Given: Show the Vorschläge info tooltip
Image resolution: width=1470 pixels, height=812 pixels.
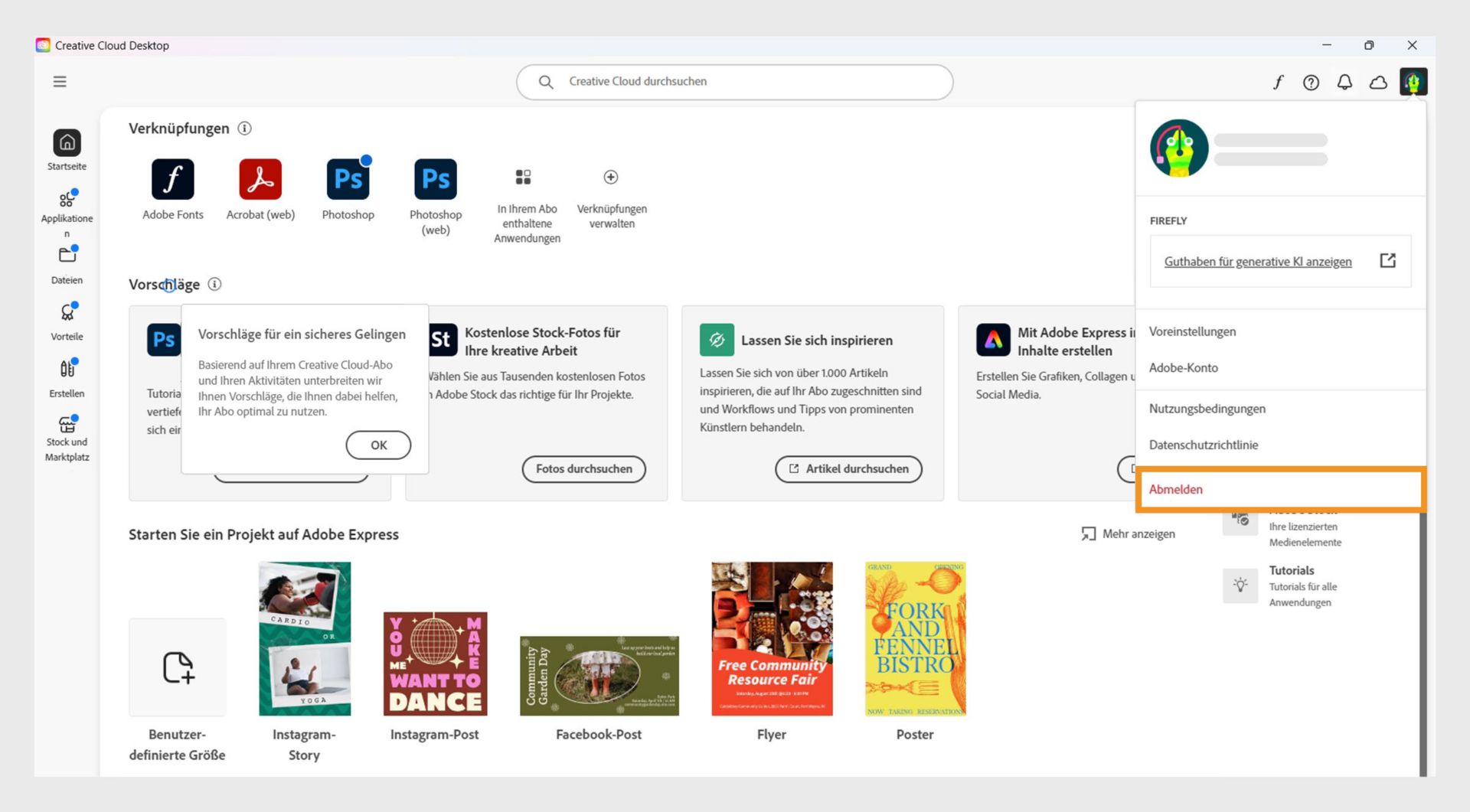Looking at the screenshot, I should [215, 284].
